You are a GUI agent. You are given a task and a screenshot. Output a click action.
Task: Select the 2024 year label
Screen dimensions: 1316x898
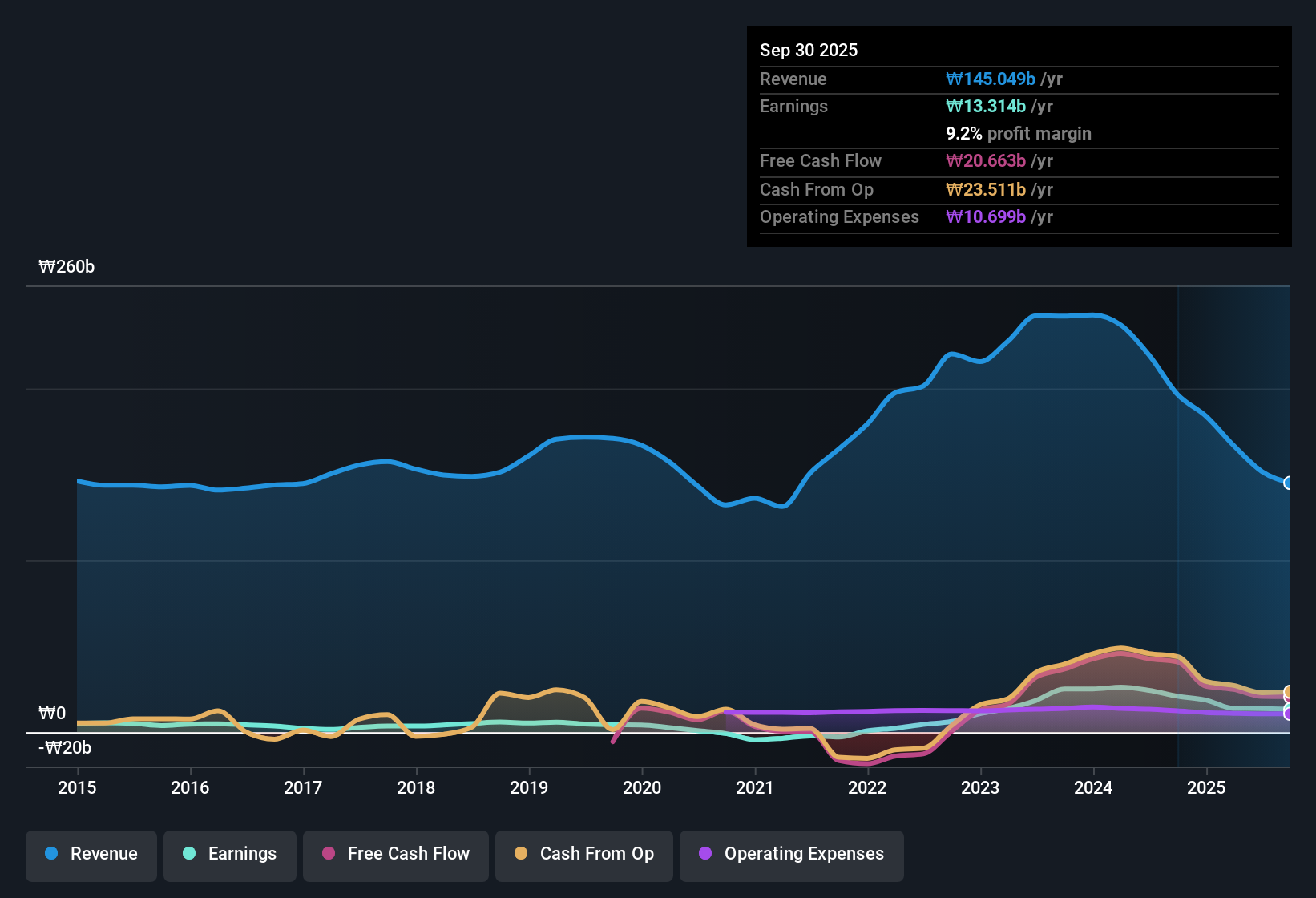1093,788
